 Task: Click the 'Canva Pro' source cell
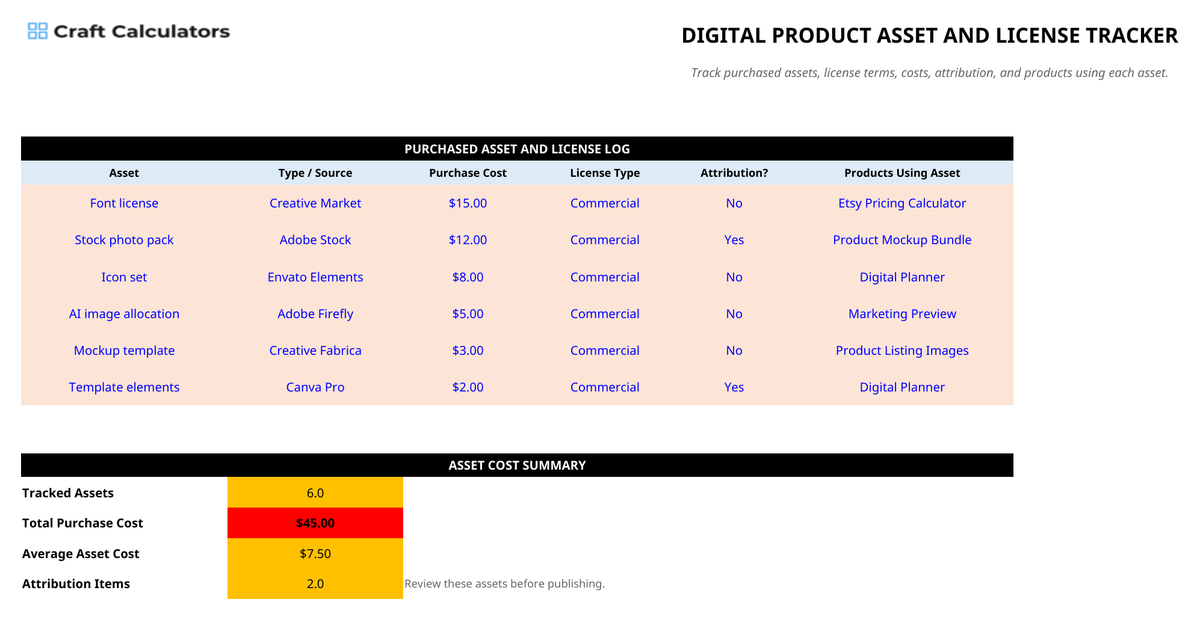(x=315, y=387)
